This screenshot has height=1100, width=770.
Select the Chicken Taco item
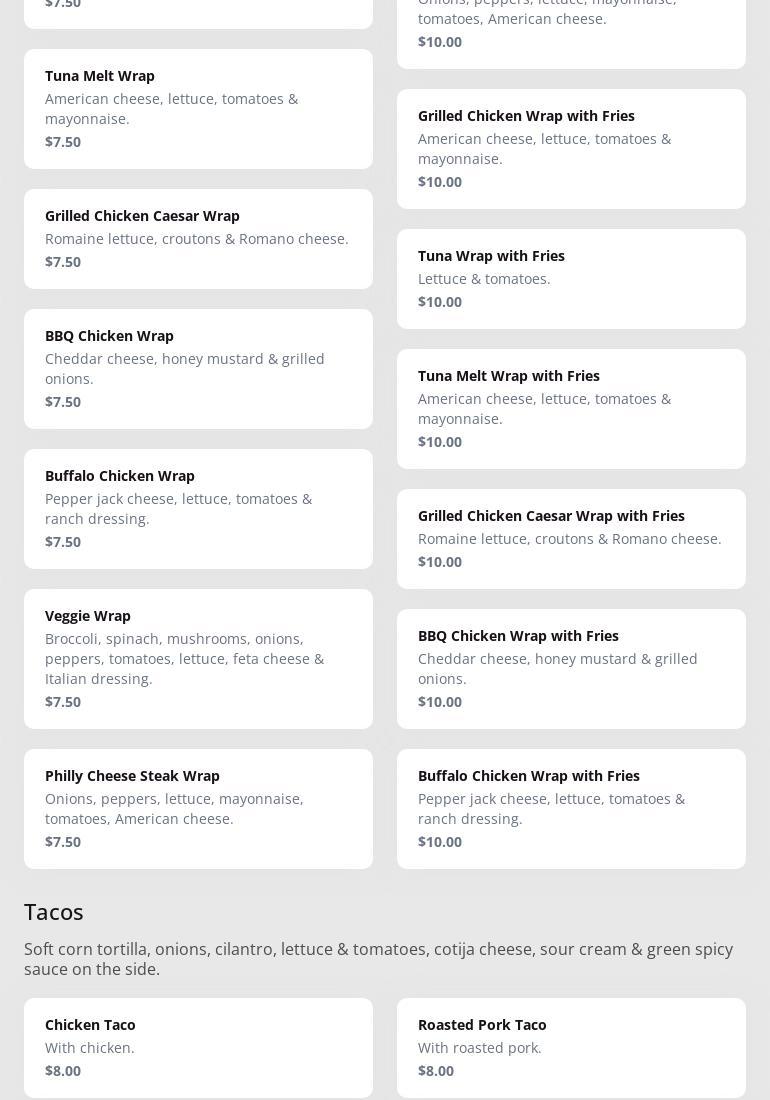tap(198, 1047)
